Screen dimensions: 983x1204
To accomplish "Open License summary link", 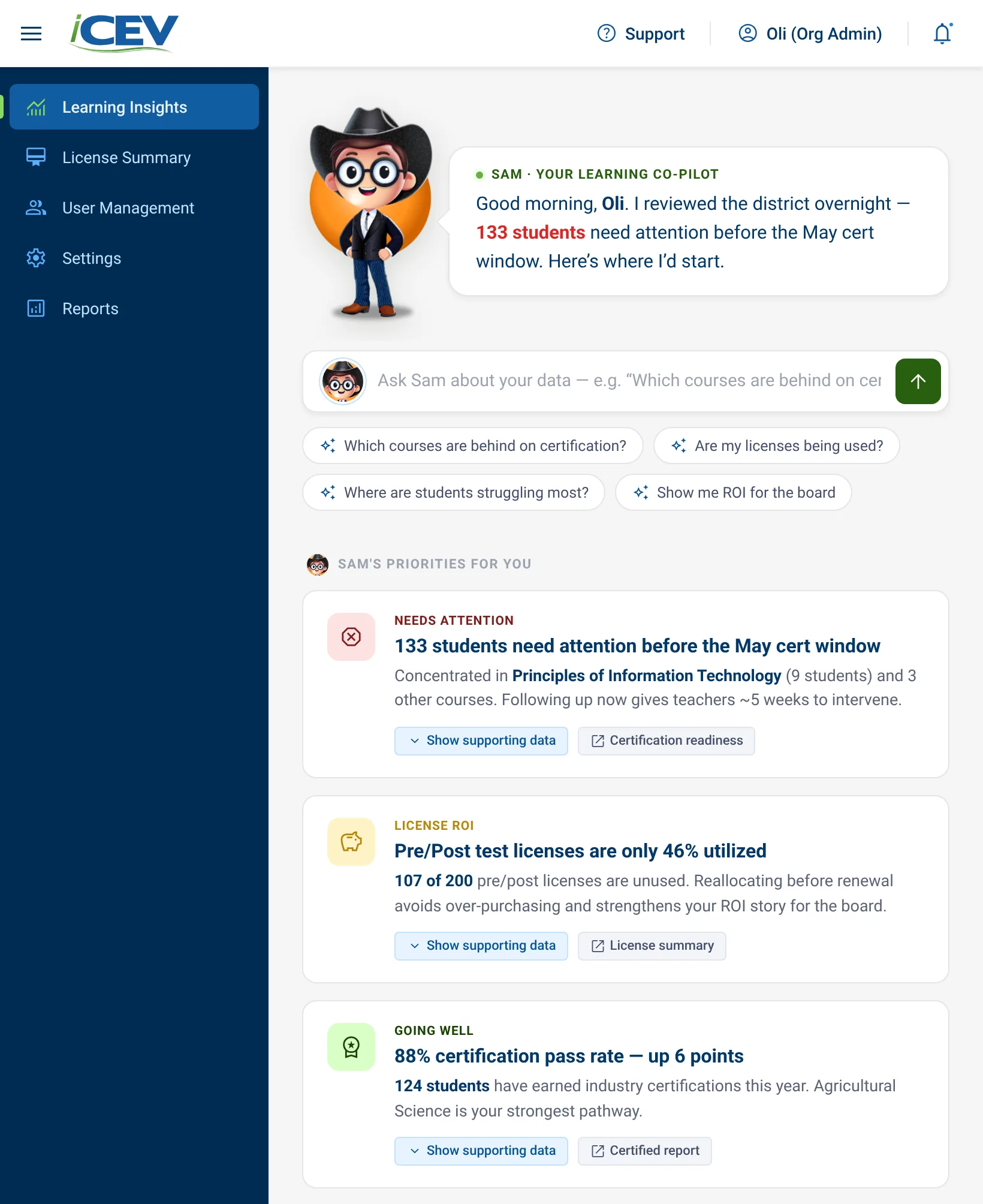I will click(x=652, y=946).
